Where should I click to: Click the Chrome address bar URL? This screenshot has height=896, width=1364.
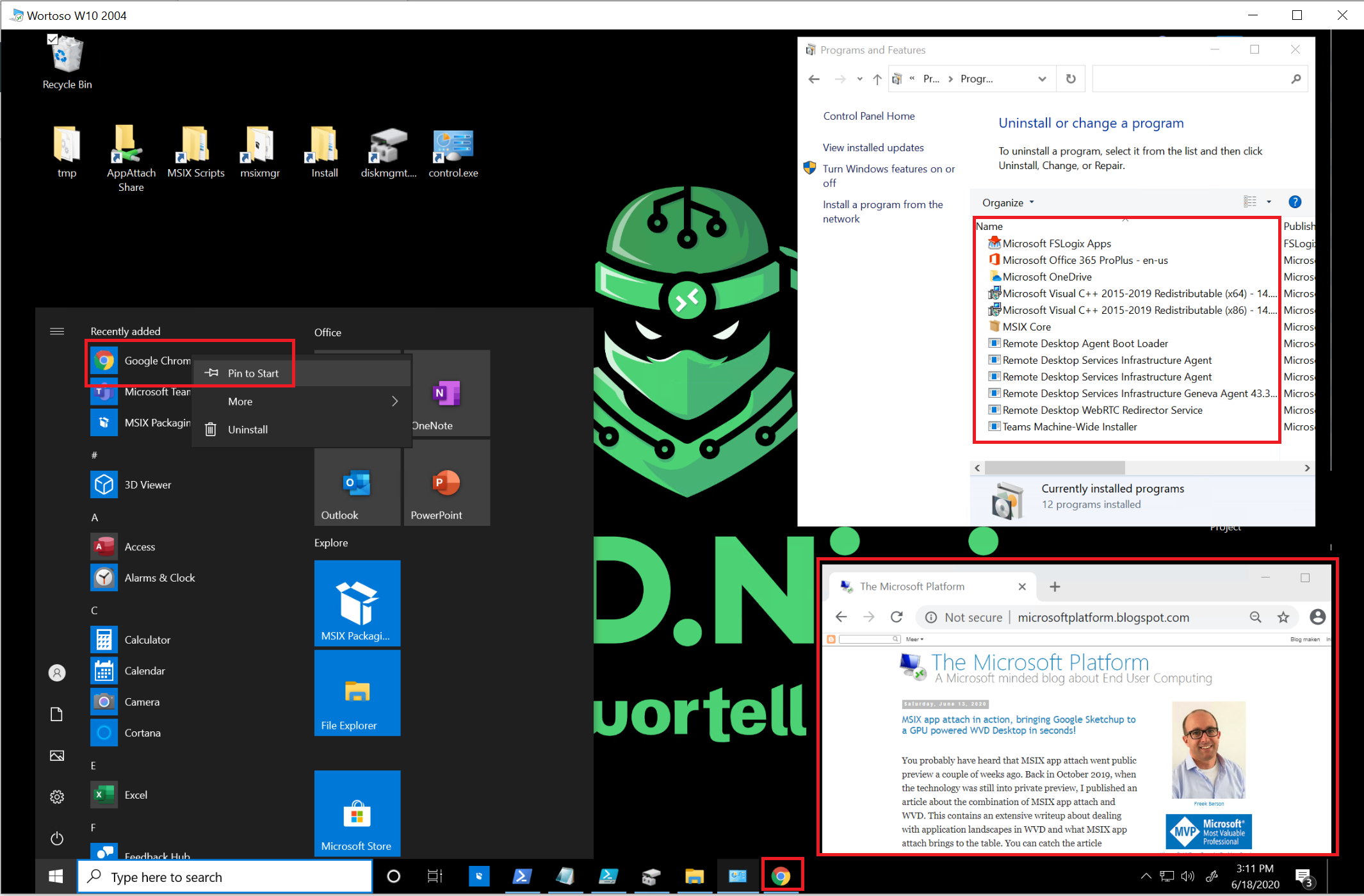(1103, 617)
